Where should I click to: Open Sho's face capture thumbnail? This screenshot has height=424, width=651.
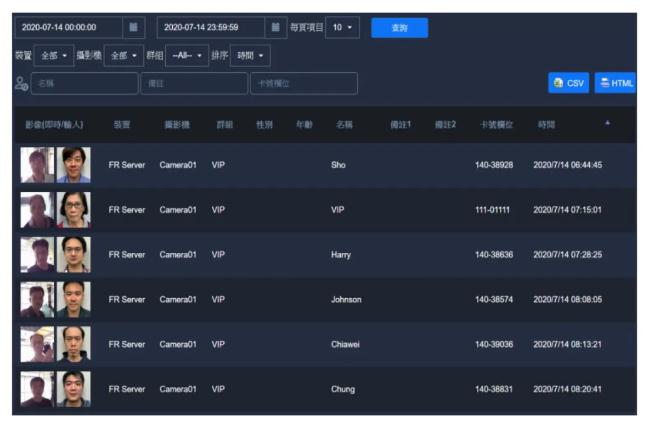[38, 165]
